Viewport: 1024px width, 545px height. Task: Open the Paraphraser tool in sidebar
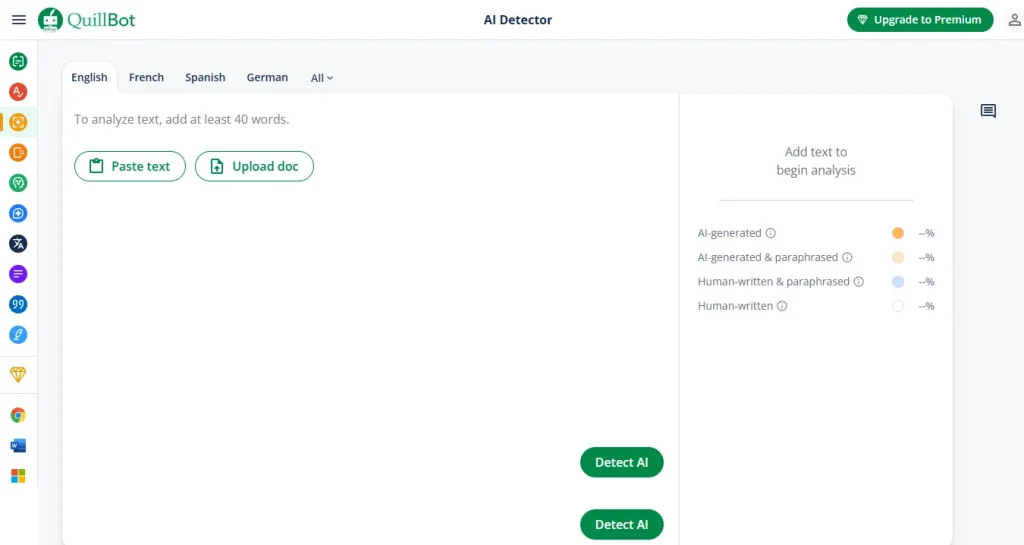[x=18, y=62]
